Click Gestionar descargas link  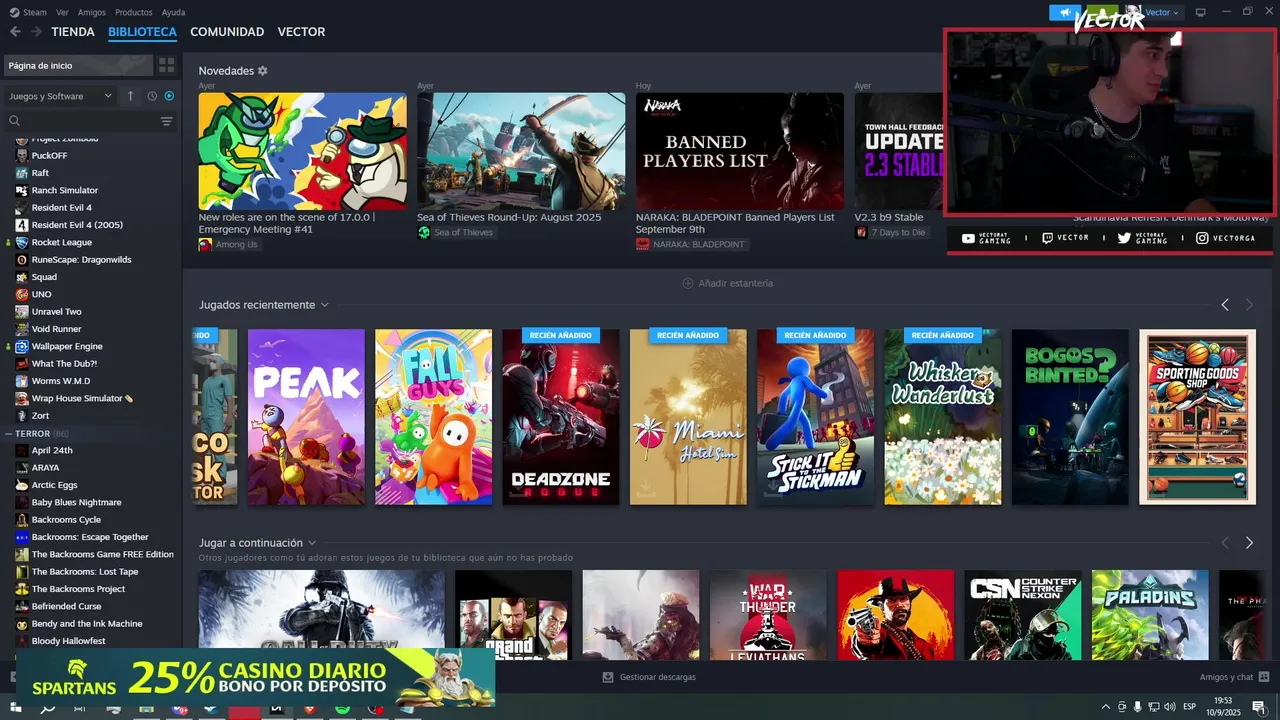(657, 677)
